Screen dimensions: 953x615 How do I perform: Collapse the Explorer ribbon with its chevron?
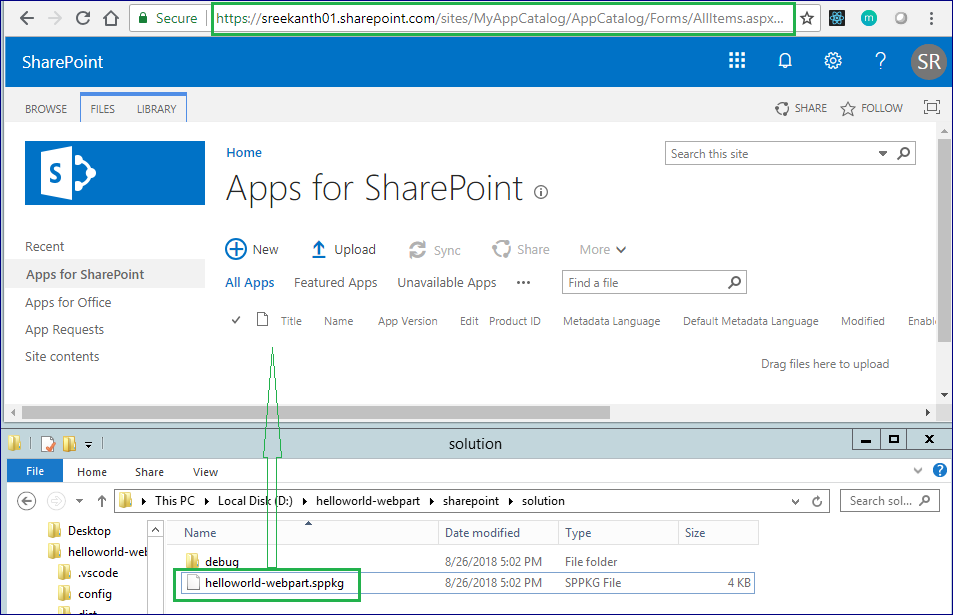pyautogui.click(x=916, y=470)
